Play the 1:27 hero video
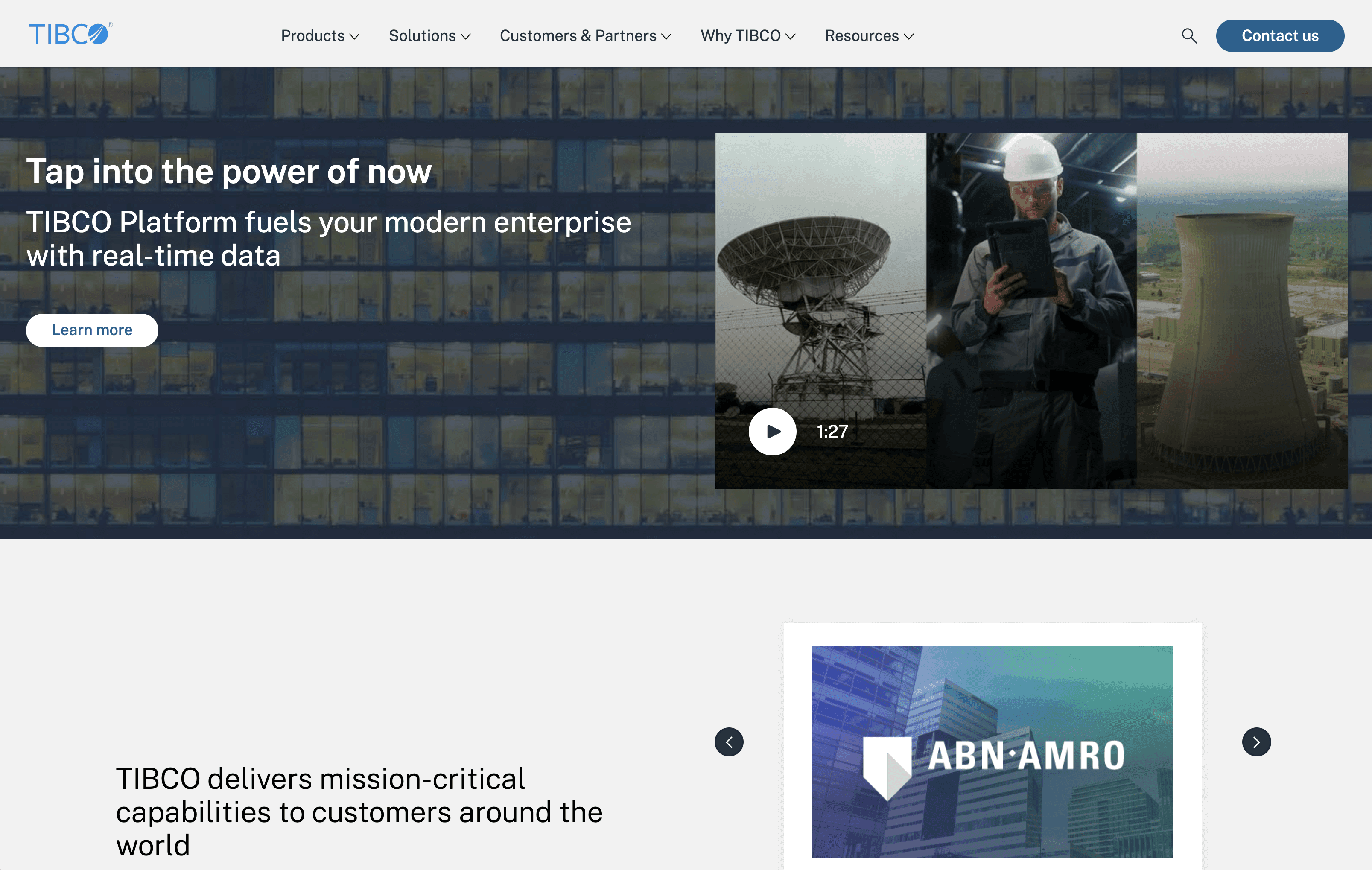This screenshot has height=870, width=1372. (x=772, y=431)
